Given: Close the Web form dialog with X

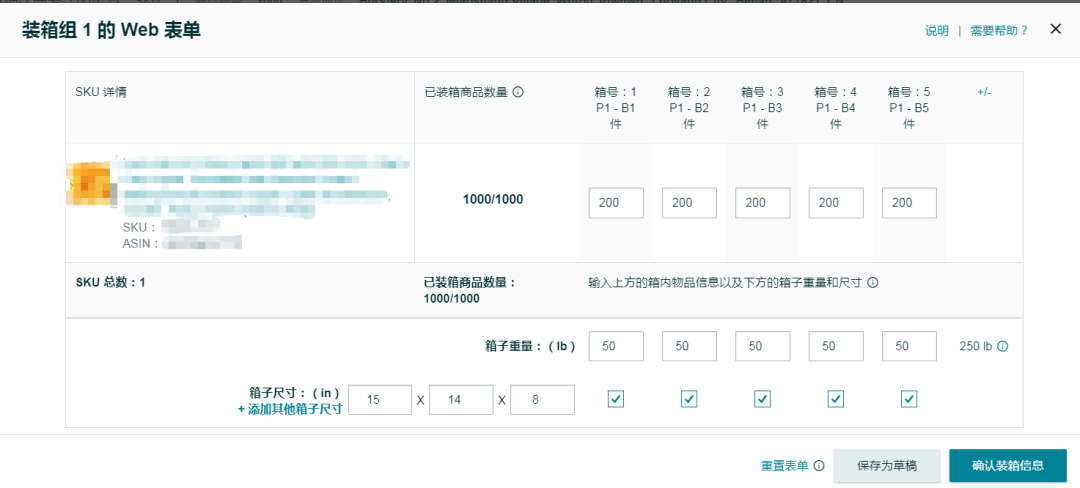Looking at the screenshot, I should tap(1055, 29).
